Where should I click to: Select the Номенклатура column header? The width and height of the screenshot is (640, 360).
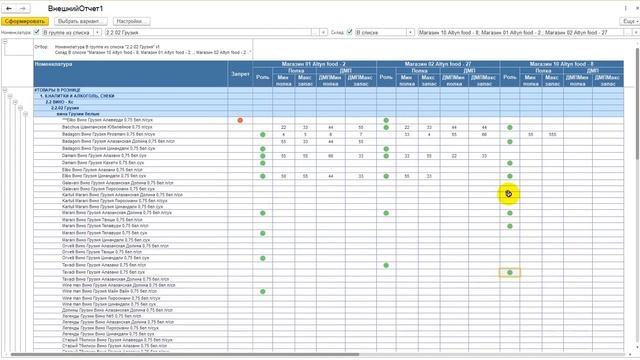(131, 74)
